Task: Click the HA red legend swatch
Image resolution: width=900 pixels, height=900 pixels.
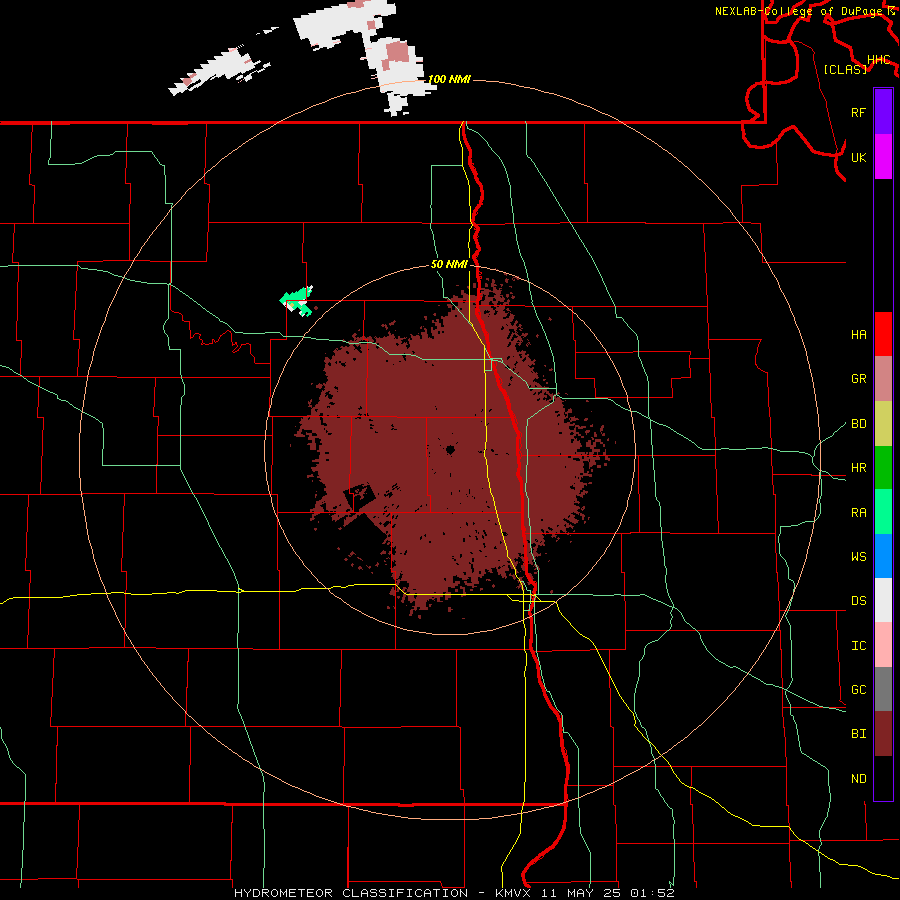Action: coord(883,334)
